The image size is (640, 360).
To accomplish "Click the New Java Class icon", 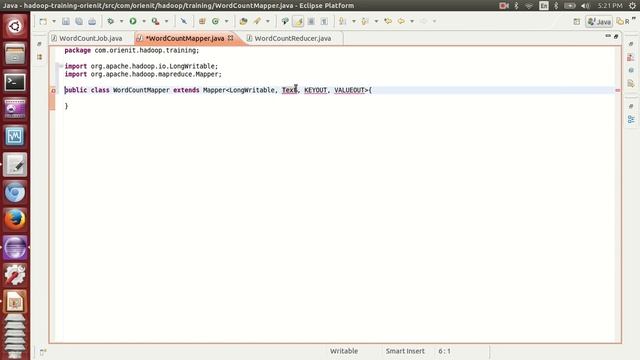I will [x=216, y=21].
